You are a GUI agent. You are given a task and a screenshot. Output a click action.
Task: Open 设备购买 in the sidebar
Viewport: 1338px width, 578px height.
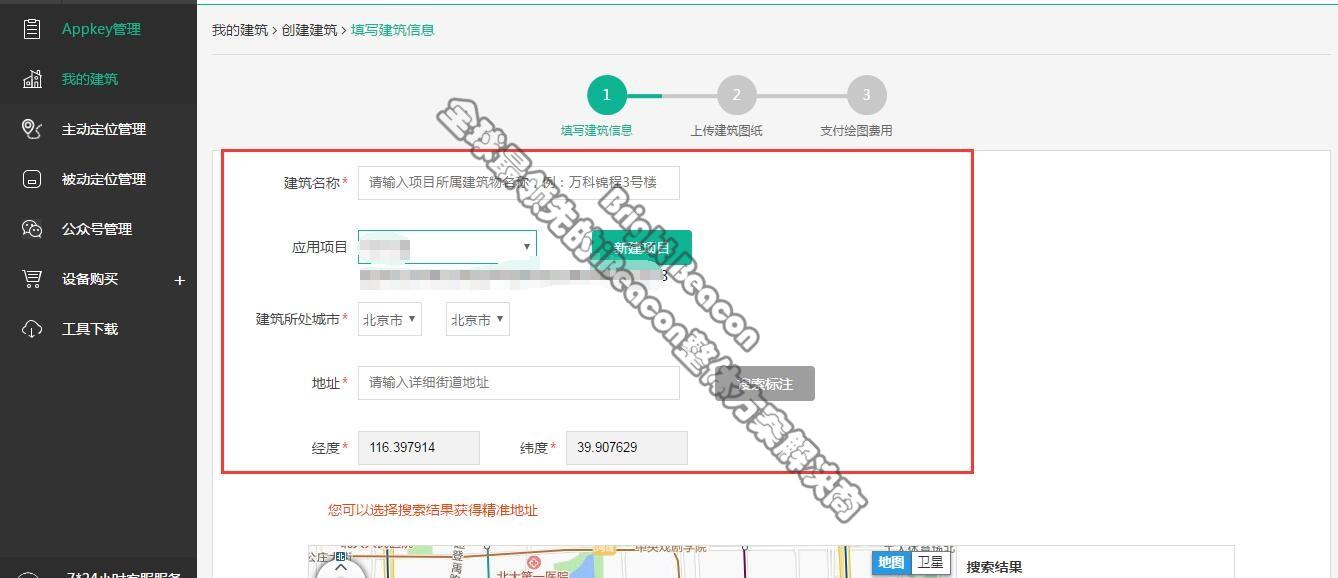(90, 279)
